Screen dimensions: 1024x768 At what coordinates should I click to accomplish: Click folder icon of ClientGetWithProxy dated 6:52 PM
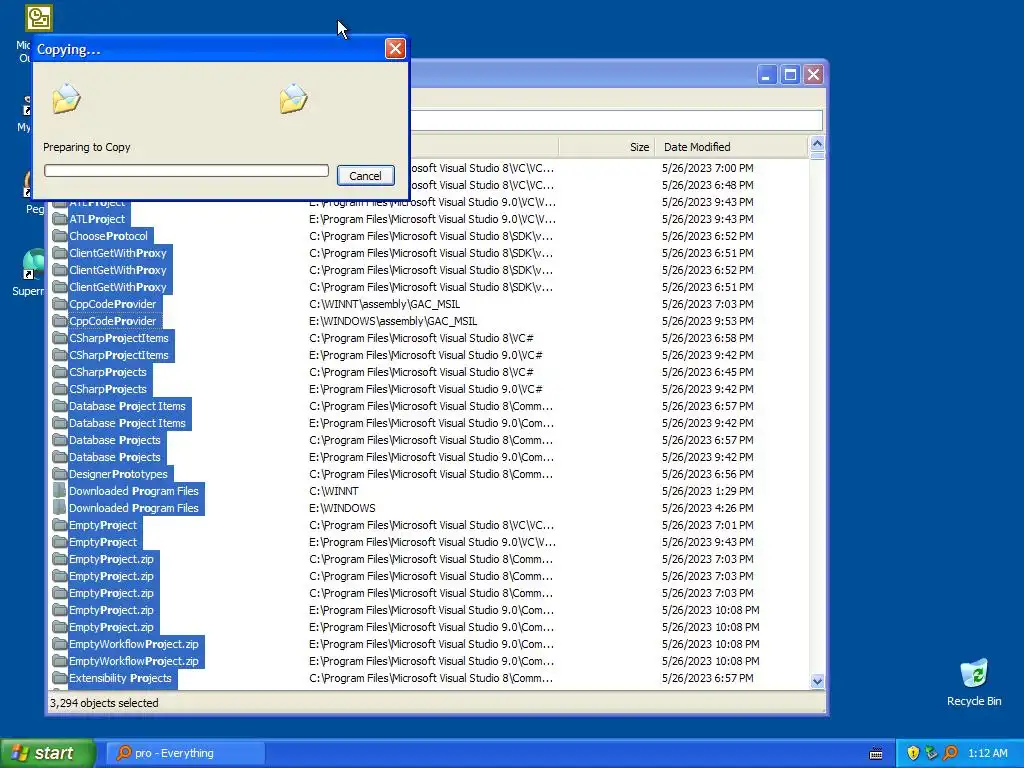coord(59,270)
